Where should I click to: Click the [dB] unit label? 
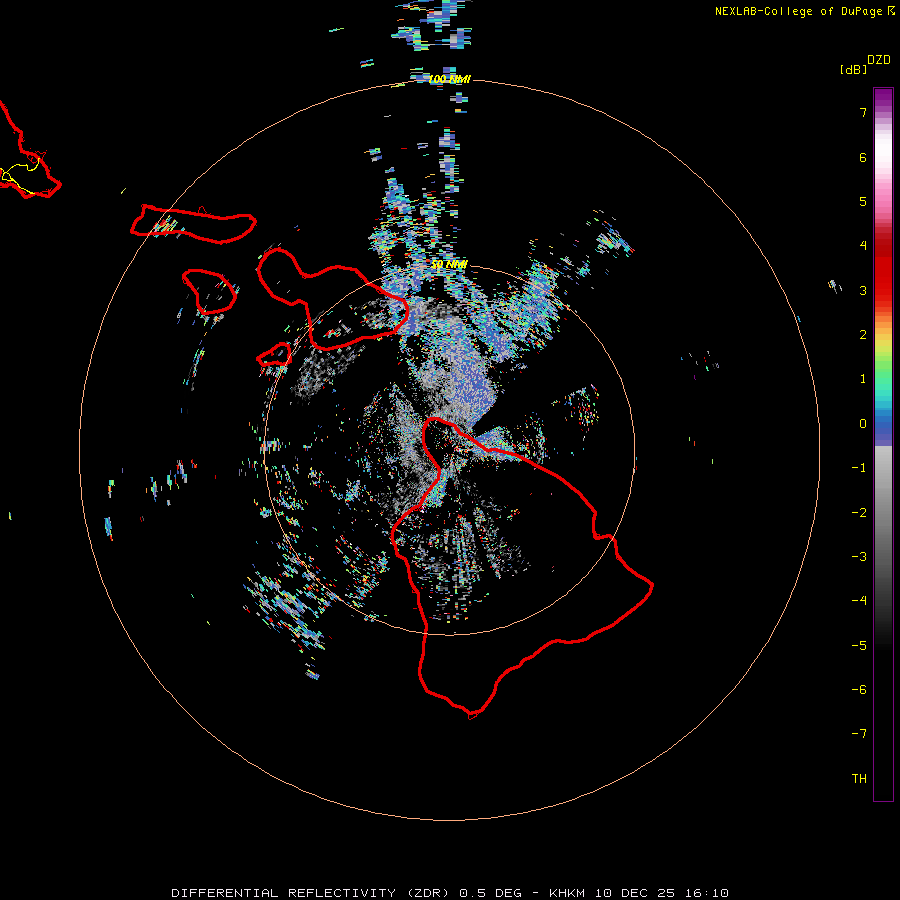click(854, 69)
